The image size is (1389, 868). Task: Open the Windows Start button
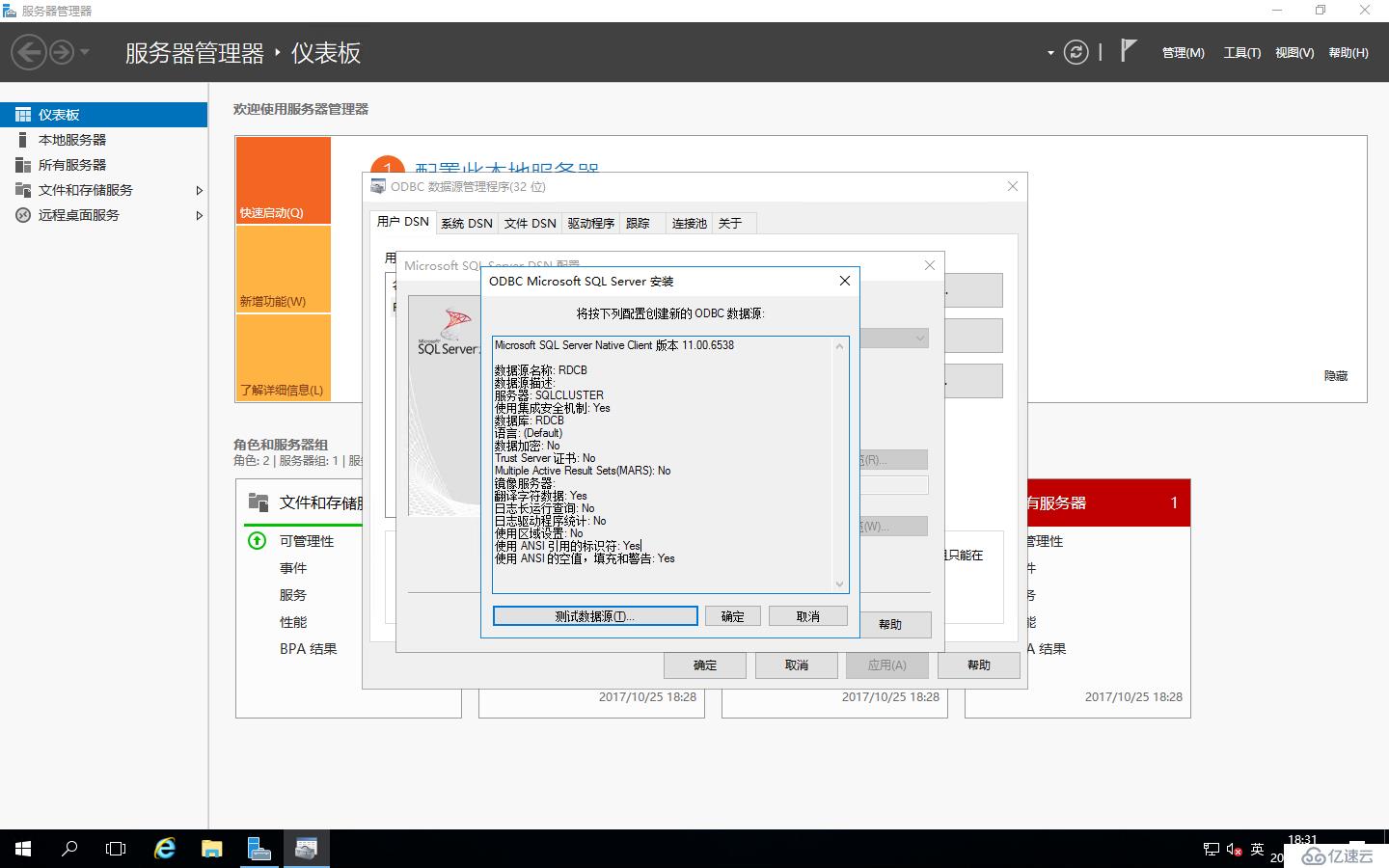click(23, 849)
